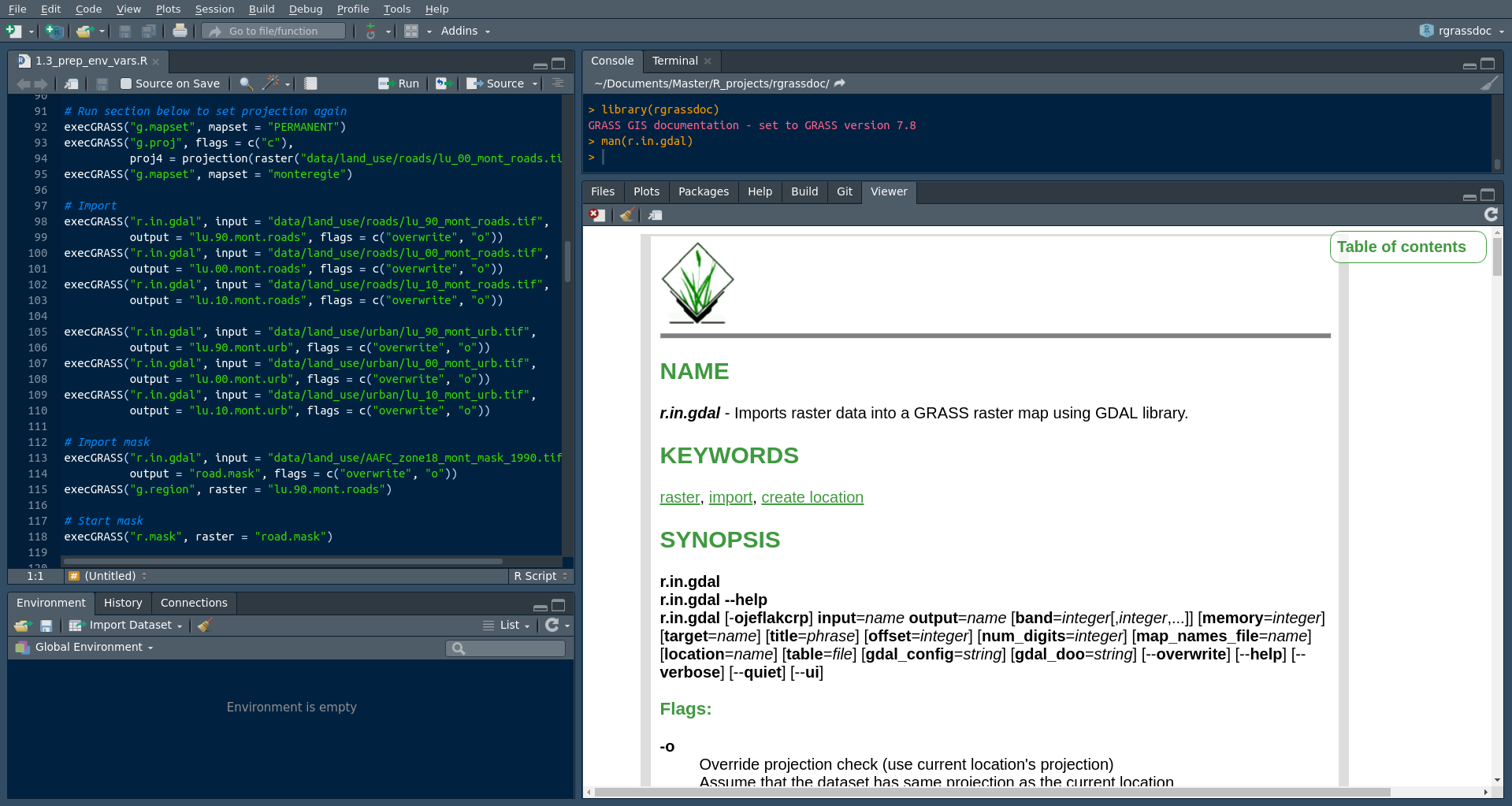Screen dimensions: 1512x806
Task: Click the Go to file/function field
Action: tap(274, 31)
